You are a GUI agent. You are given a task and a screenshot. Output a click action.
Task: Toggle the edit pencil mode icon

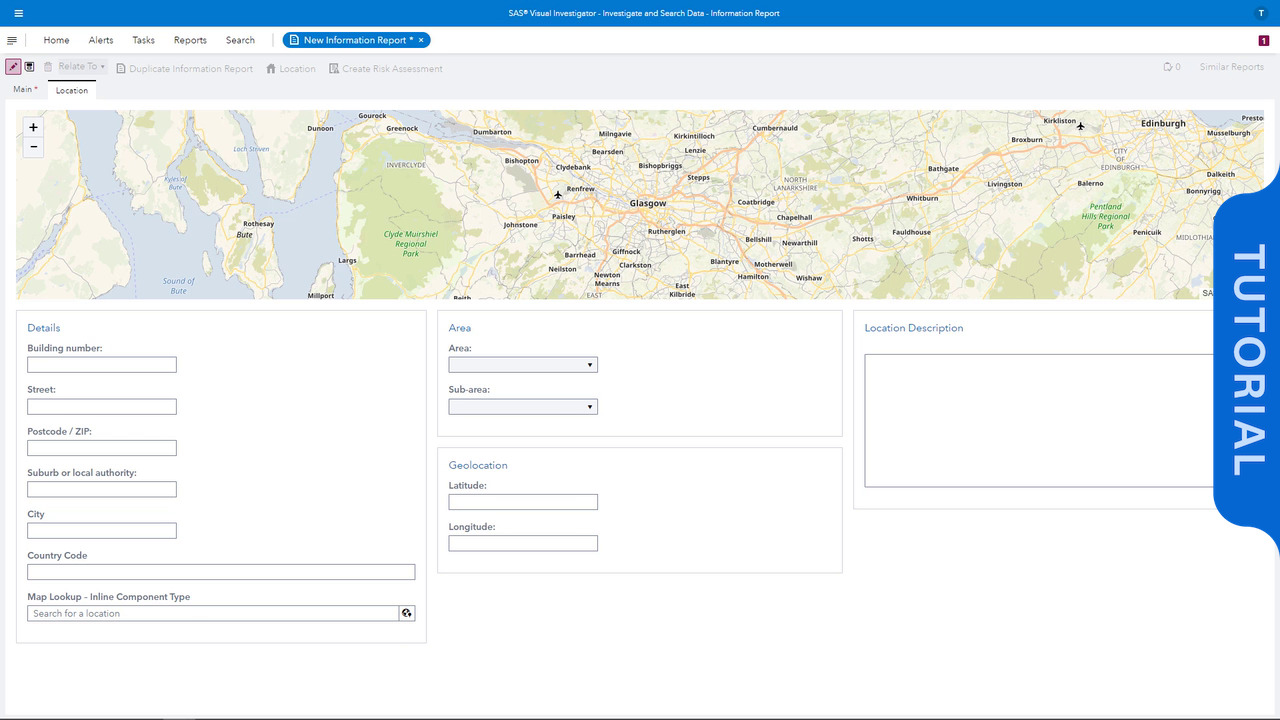[x=13, y=67]
